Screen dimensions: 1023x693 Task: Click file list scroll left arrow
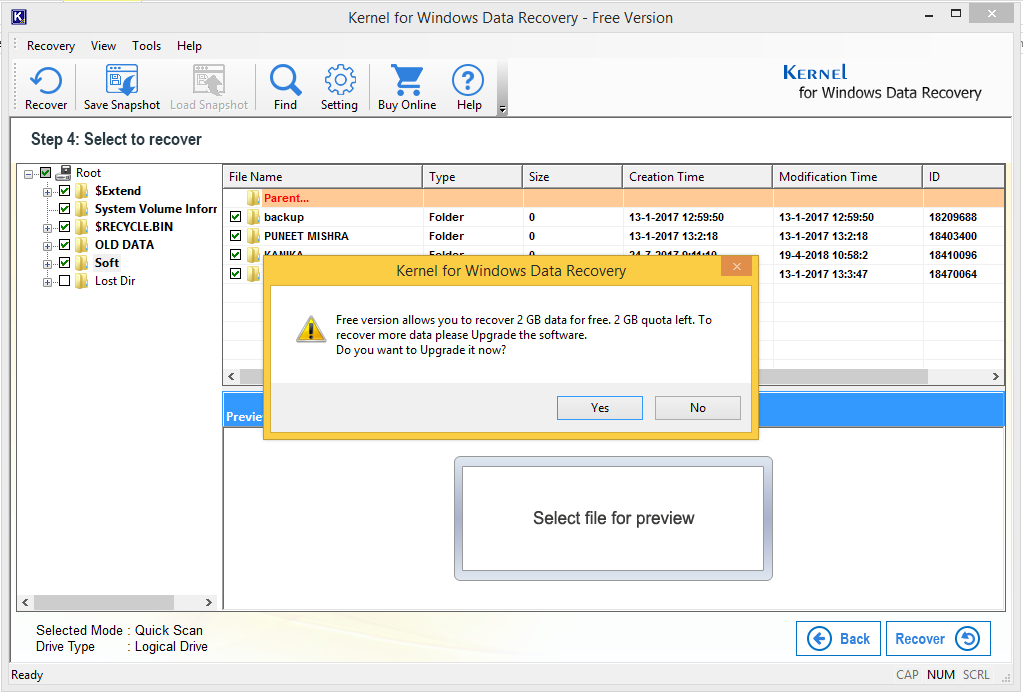(231, 377)
